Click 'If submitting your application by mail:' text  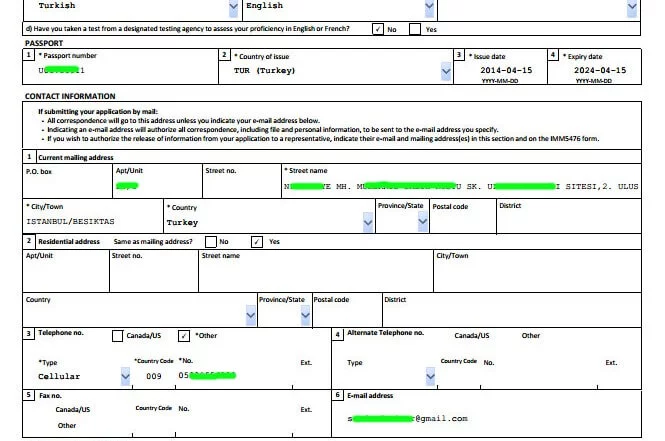tap(98, 112)
